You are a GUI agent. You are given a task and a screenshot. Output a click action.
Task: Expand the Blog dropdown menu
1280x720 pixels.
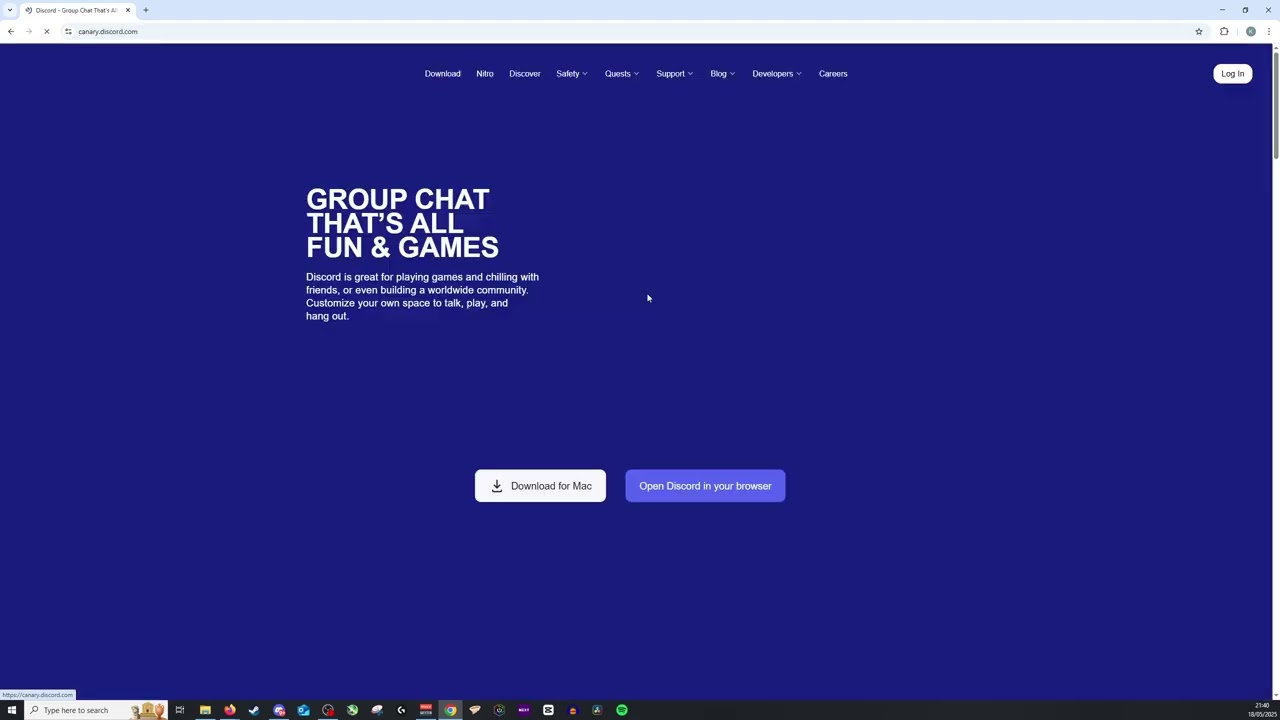point(722,73)
